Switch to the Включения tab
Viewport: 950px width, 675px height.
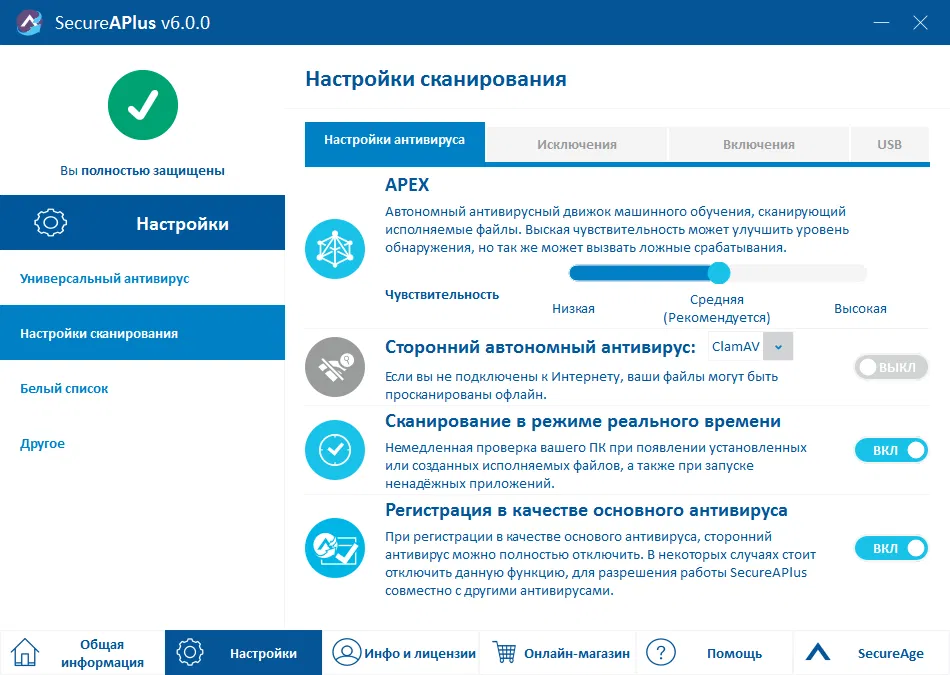click(x=759, y=144)
